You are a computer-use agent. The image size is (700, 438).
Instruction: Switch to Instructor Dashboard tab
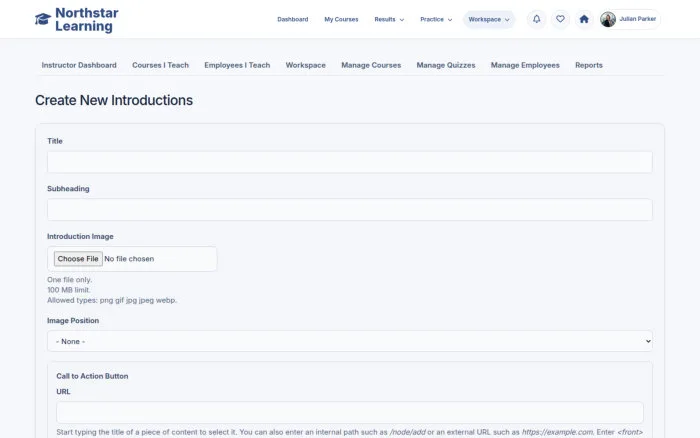[x=79, y=65]
